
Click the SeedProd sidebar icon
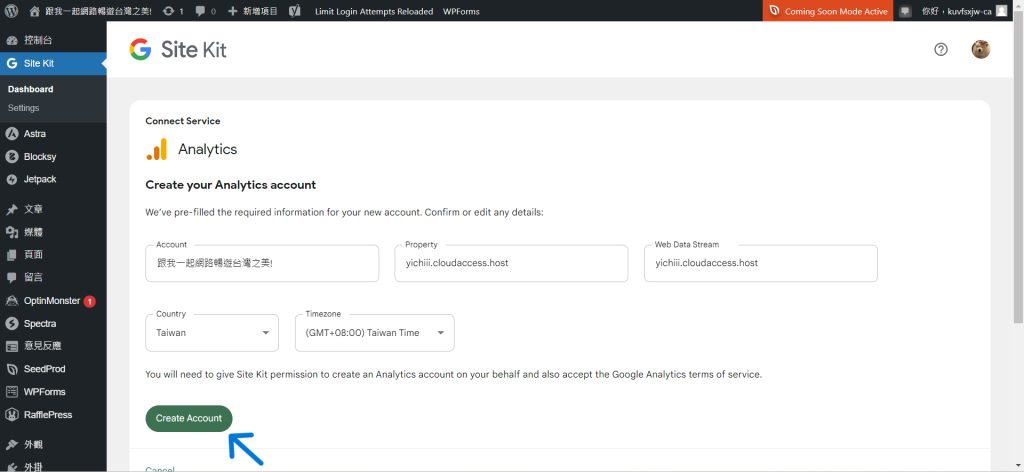pos(11,369)
